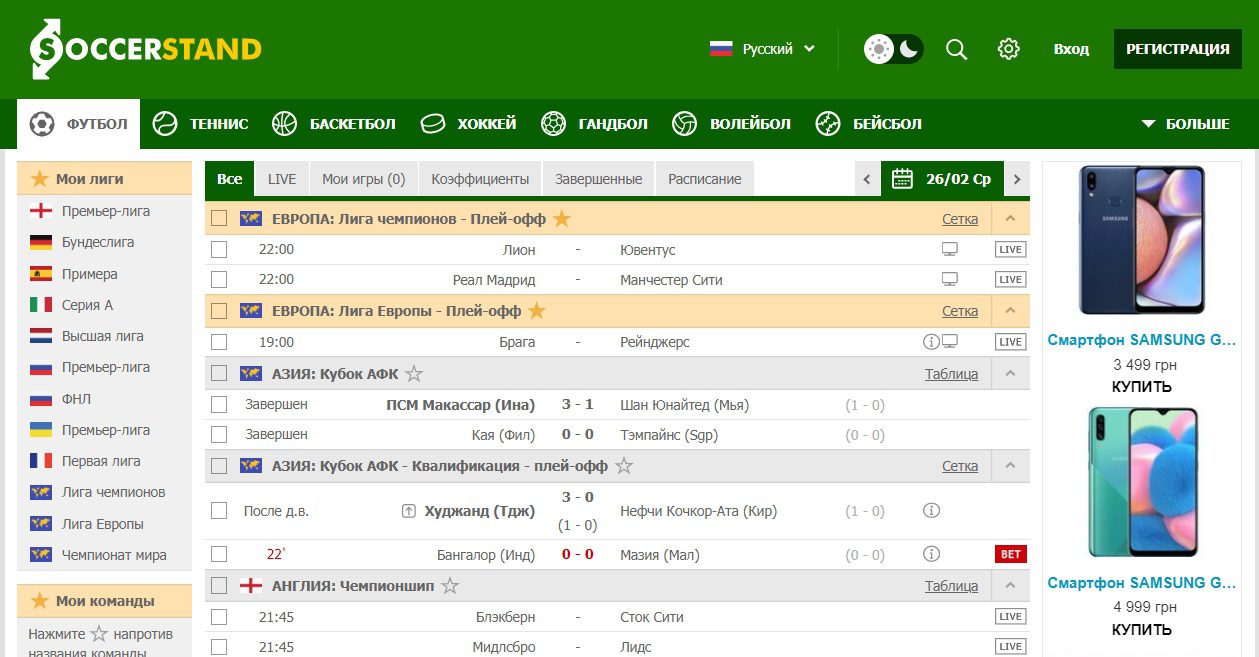Image resolution: width=1259 pixels, height=657 pixels.
Task: Toggle the light/dark theme switch
Action: pos(894,49)
